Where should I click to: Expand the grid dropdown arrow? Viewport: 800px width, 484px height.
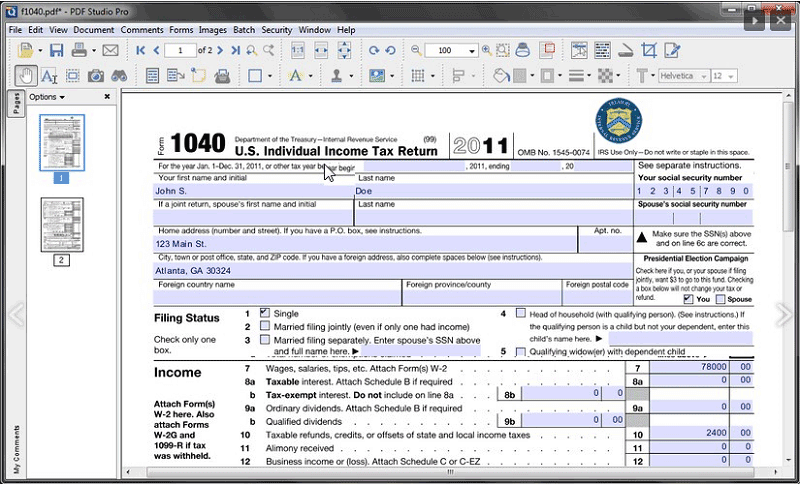click(x=433, y=77)
